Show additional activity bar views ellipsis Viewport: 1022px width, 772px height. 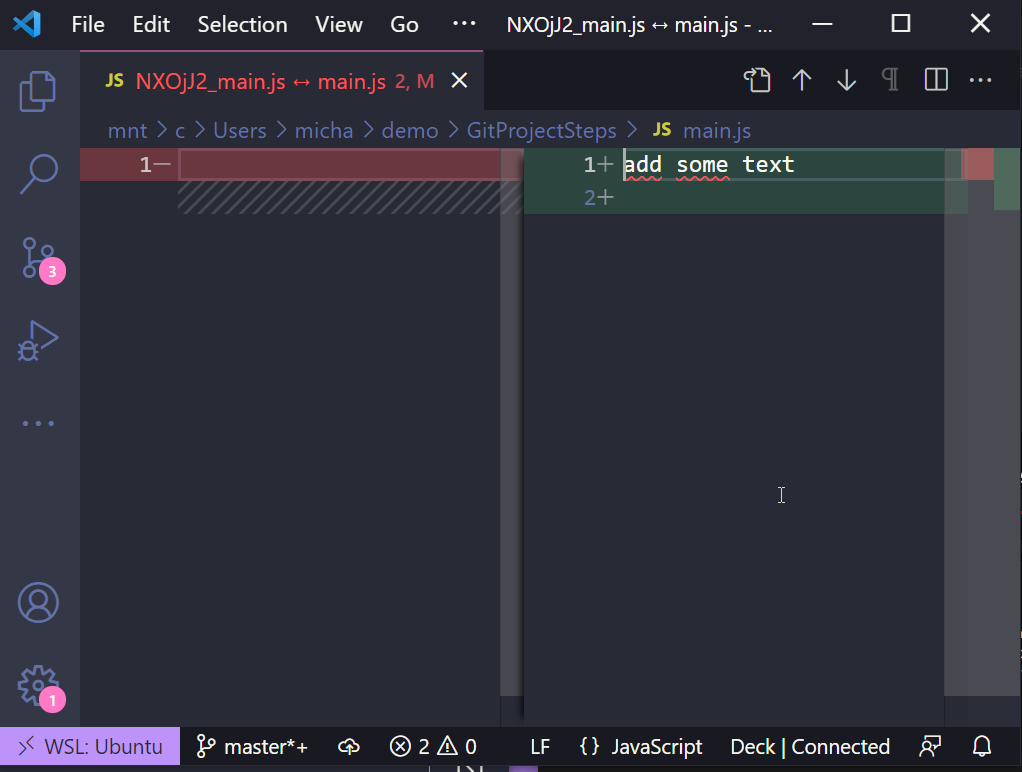point(39,423)
